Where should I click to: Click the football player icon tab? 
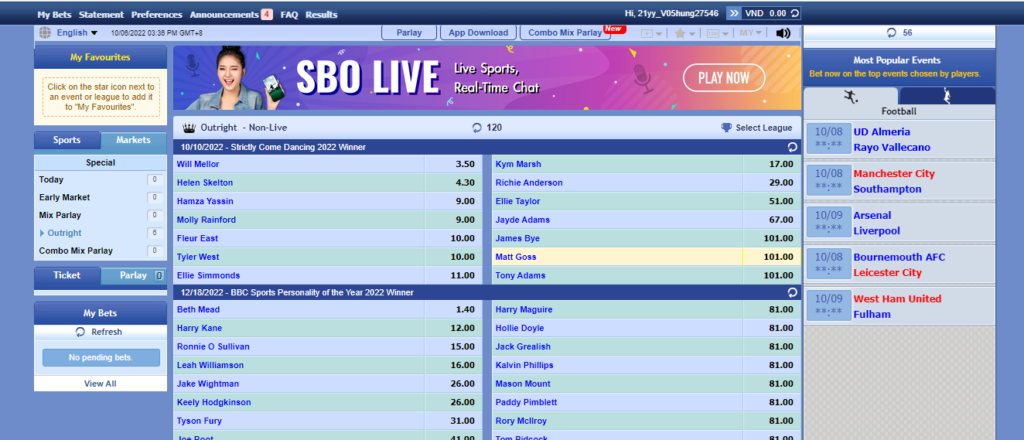click(850, 96)
